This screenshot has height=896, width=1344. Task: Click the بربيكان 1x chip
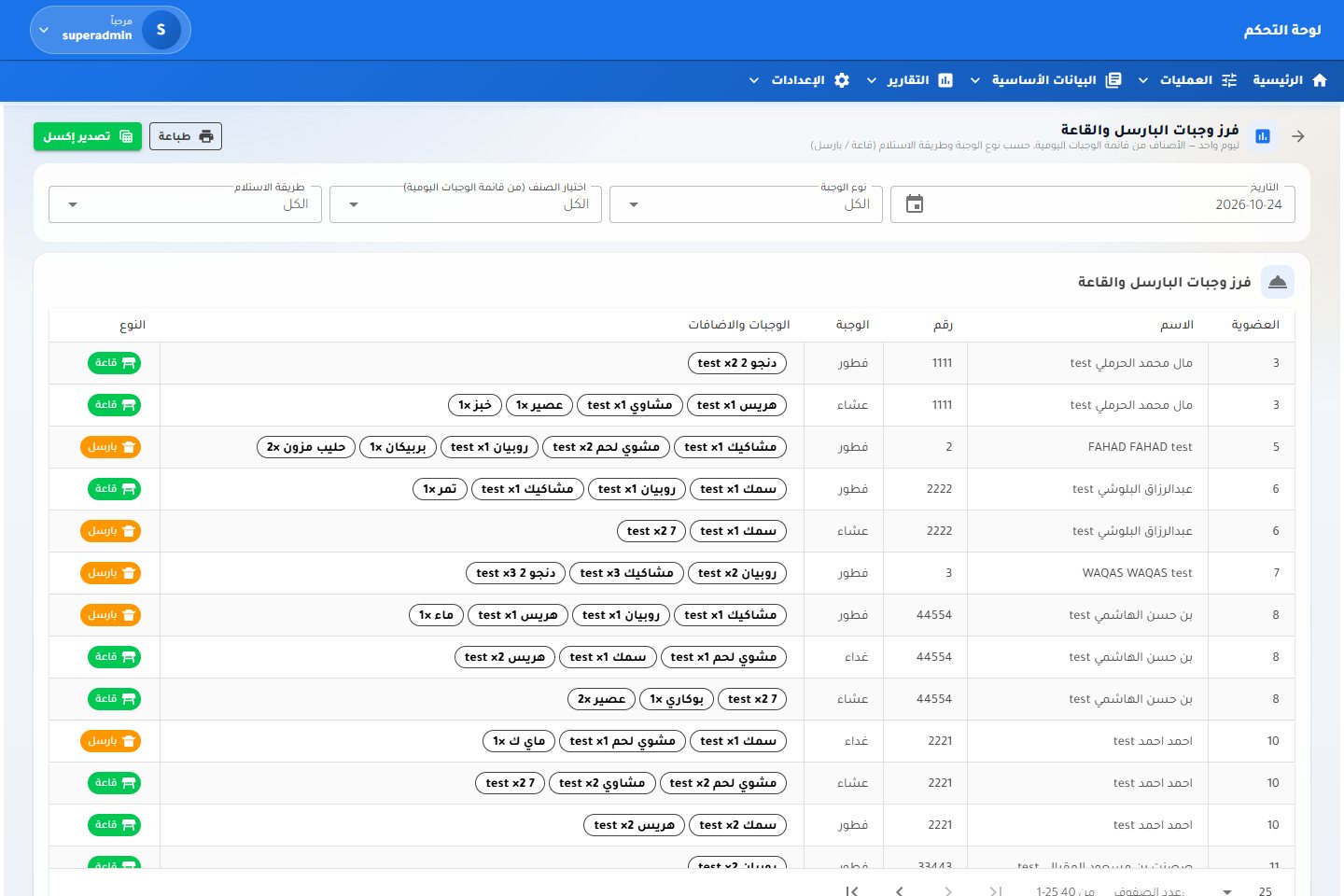point(398,447)
